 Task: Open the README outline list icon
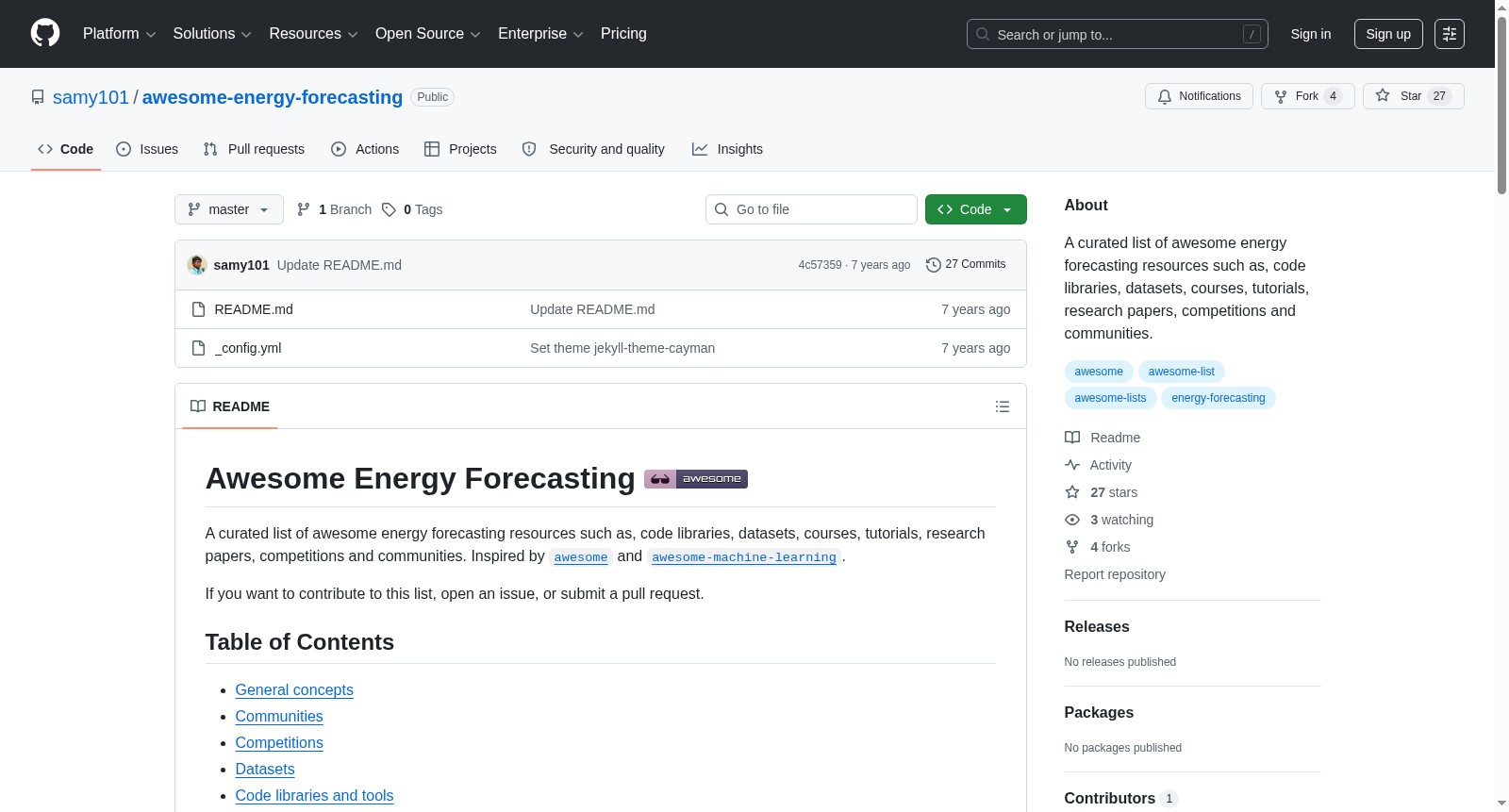point(1003,406)
